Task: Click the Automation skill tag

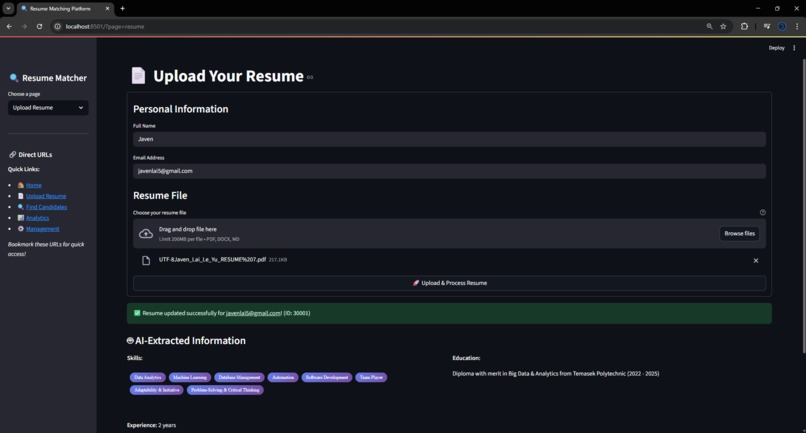Action: coord(283,377)
